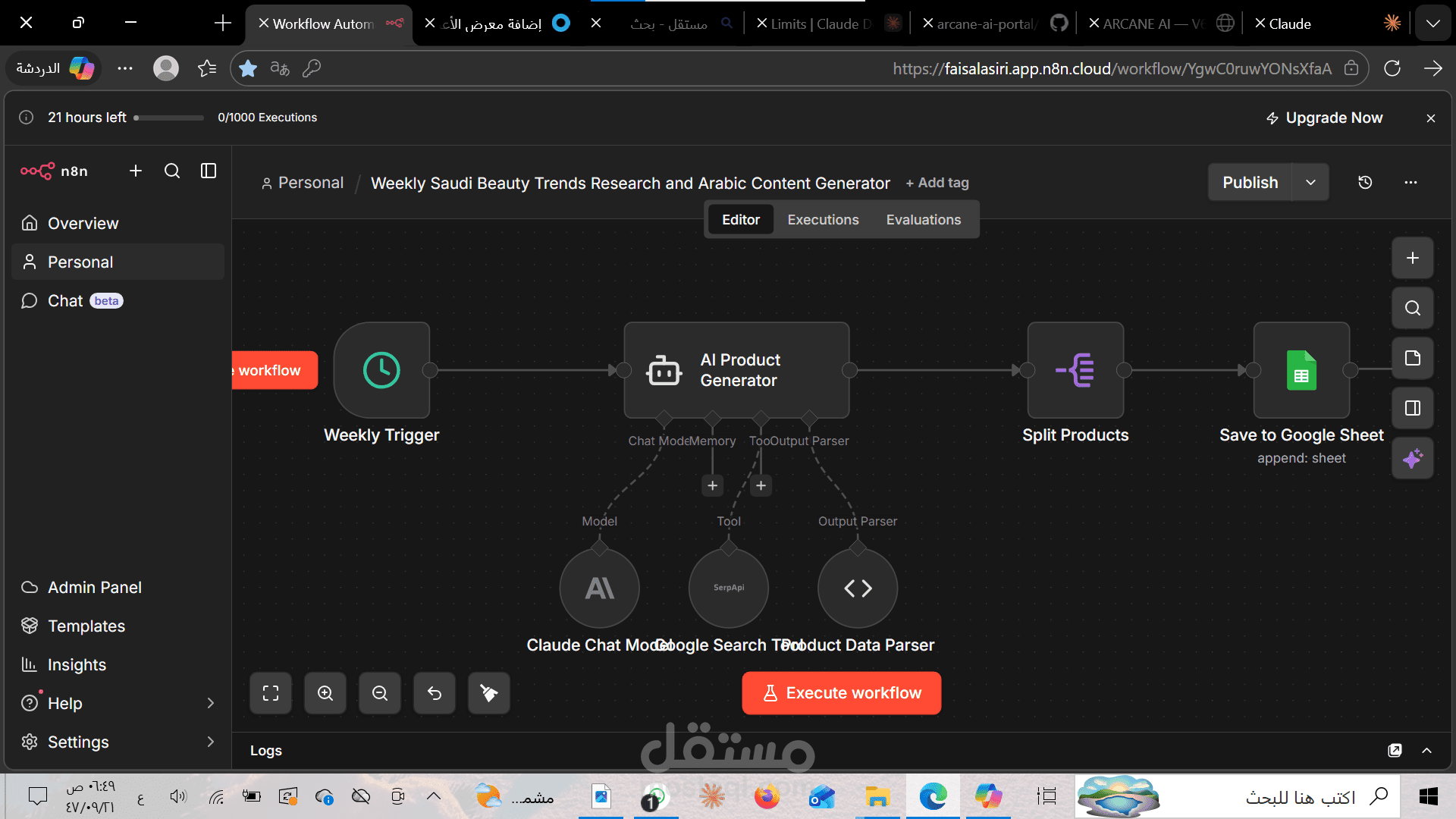Select the Split Products node
This screenshot has width=1456, height=819.
[x=1075, y=370]
